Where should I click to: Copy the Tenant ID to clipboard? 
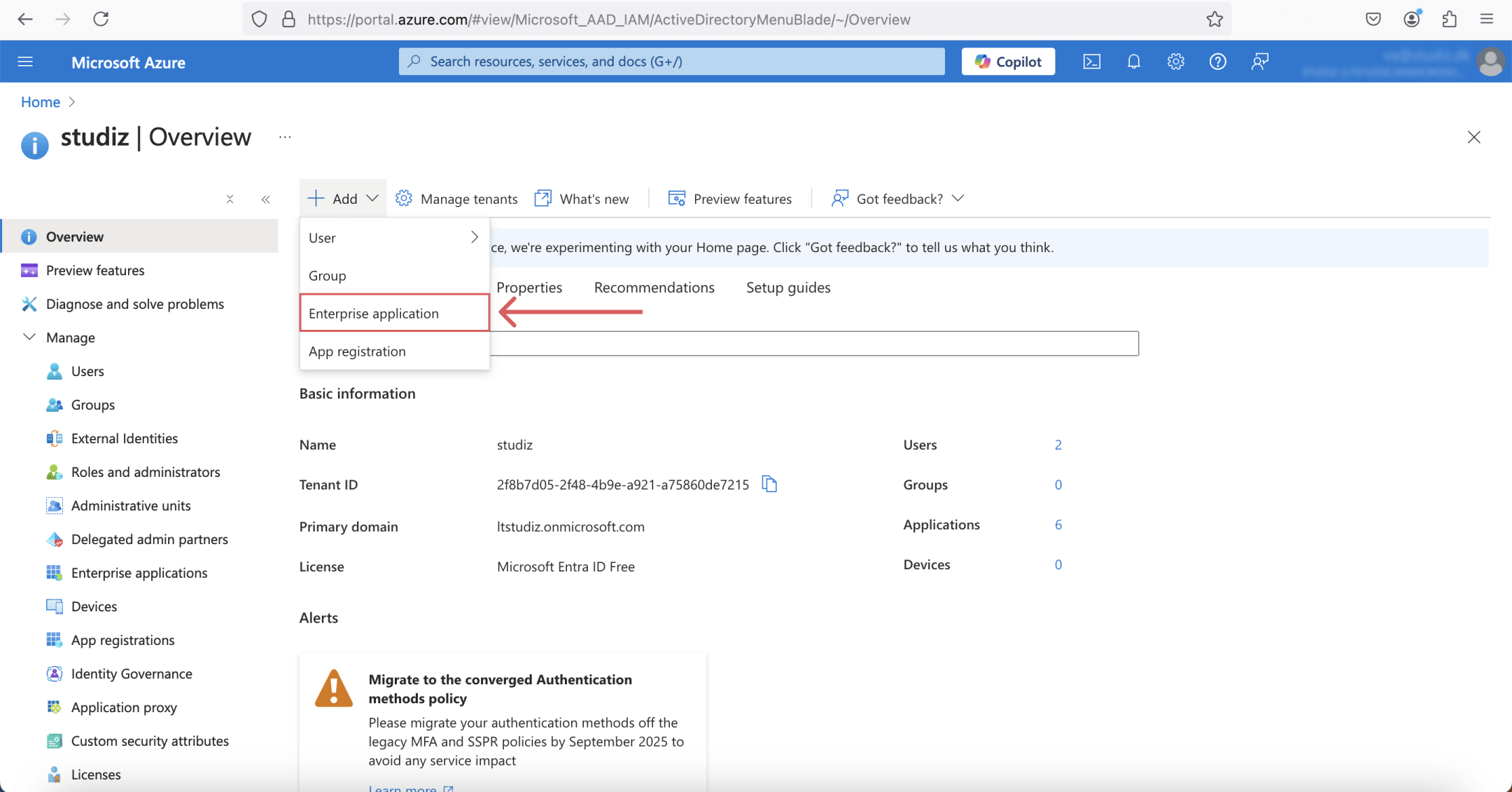[769, 484]
